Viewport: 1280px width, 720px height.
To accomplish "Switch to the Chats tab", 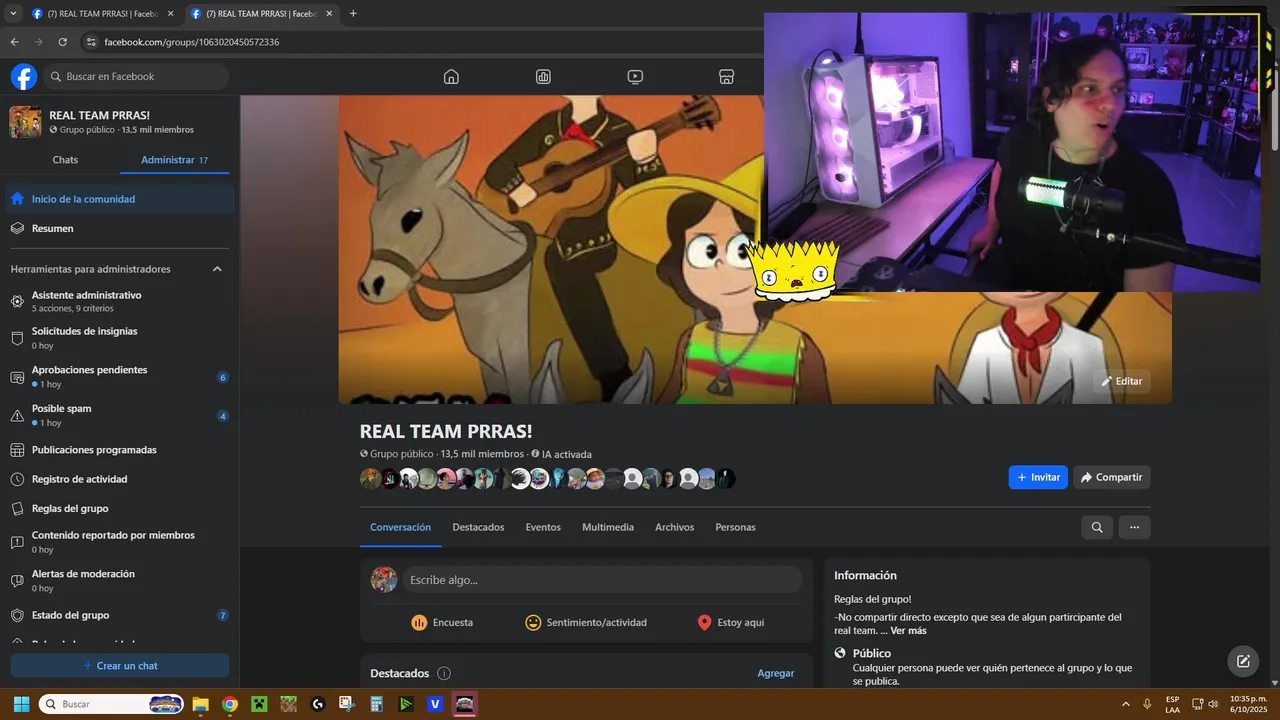I will coord(65,160).
